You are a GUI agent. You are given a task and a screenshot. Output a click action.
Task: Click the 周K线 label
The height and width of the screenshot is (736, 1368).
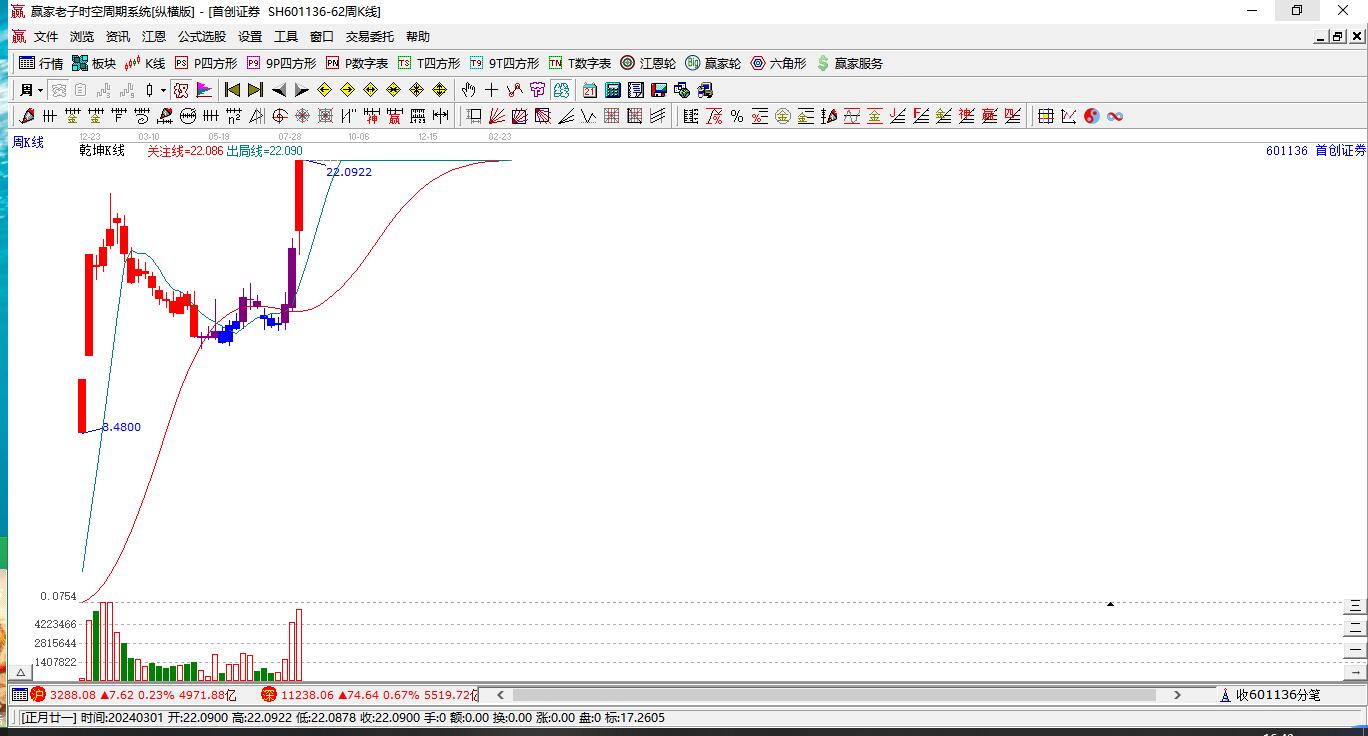pyautogui.click(x=28, y=143)
